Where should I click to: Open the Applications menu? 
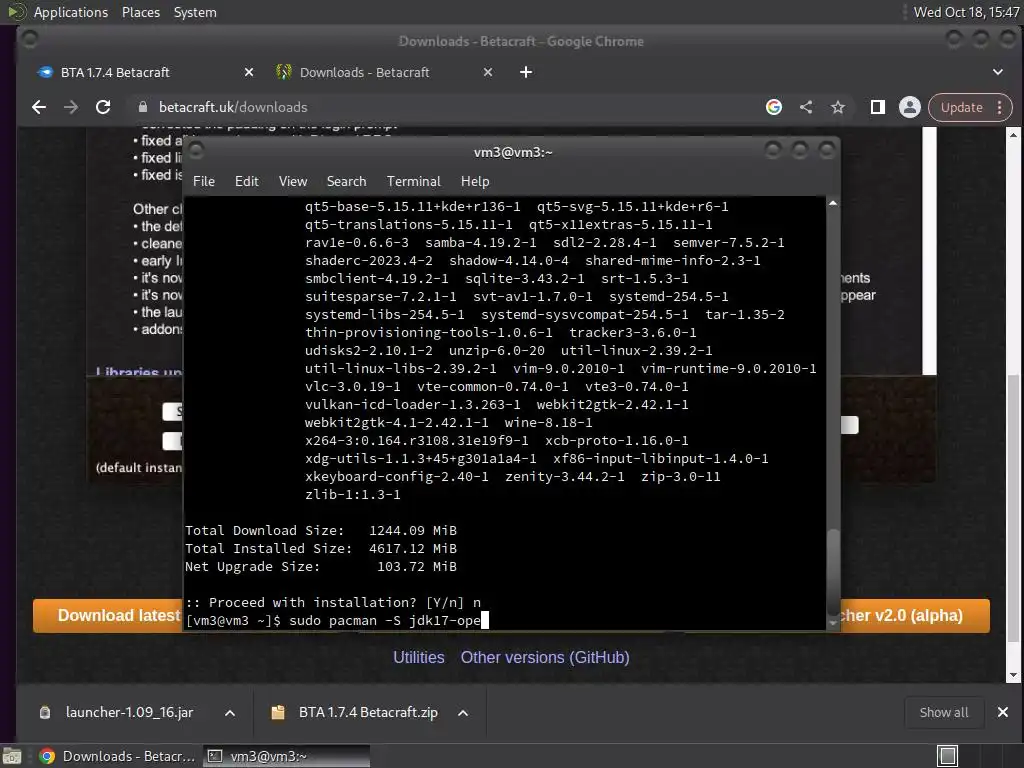click(x=71, y=12)
